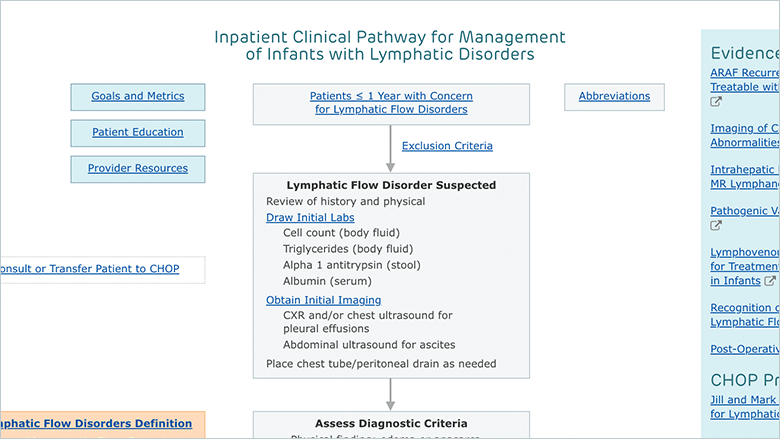Image resolution: width=780 pixels, height=439 pixels.
Task: Select 'Triglycerides (body fluid)' text
Action: [x=348, y=249]
